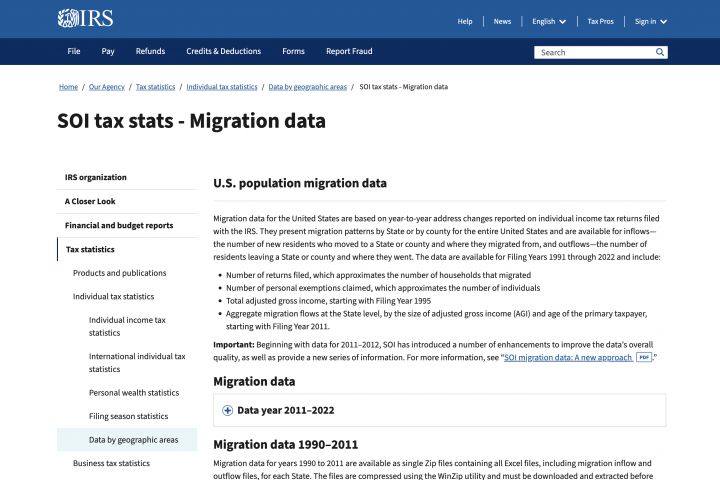Open Credits & Deductions menu

click(224, 51)
